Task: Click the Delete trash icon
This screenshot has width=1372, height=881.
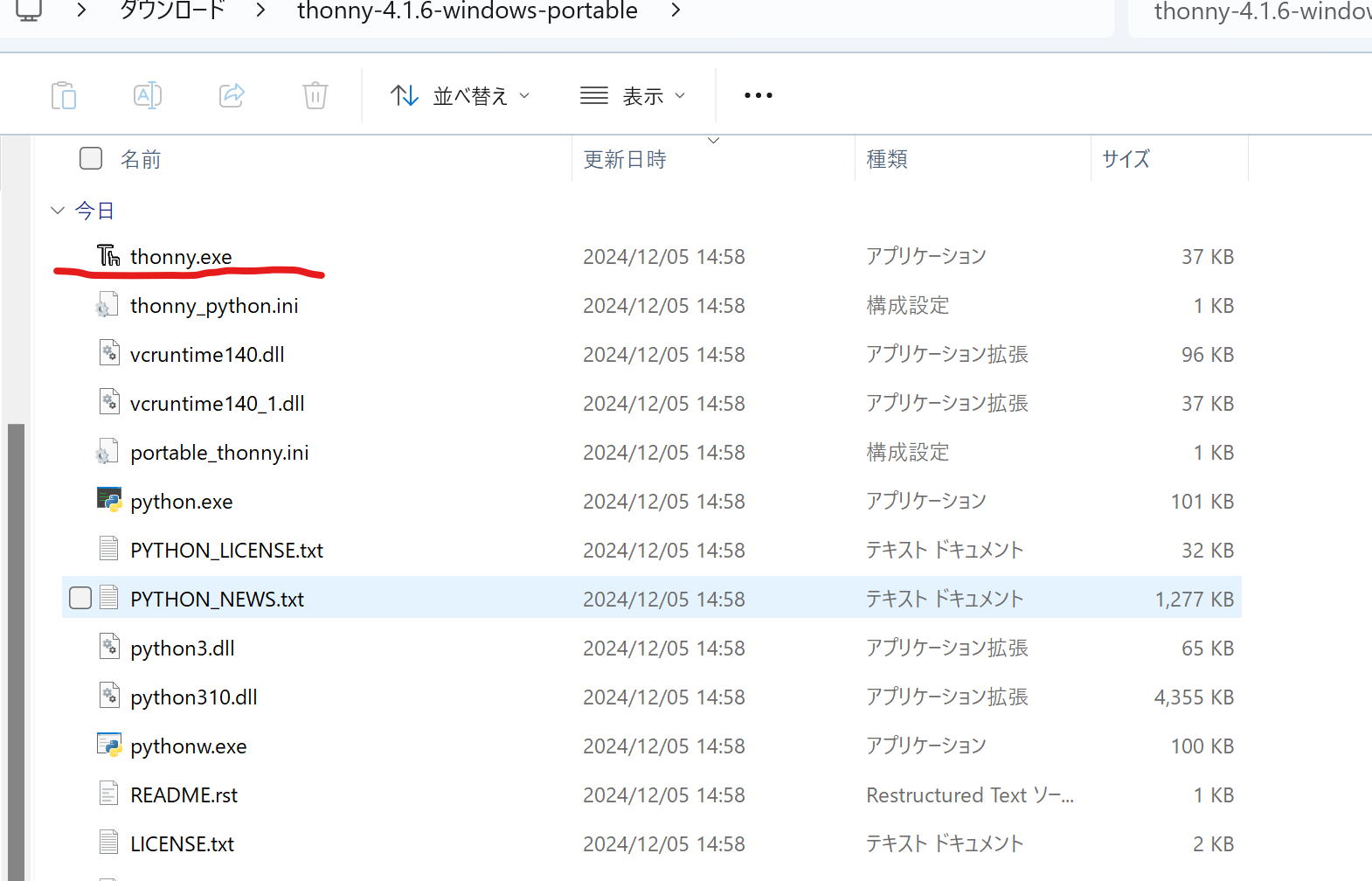Action: (315, 95)
